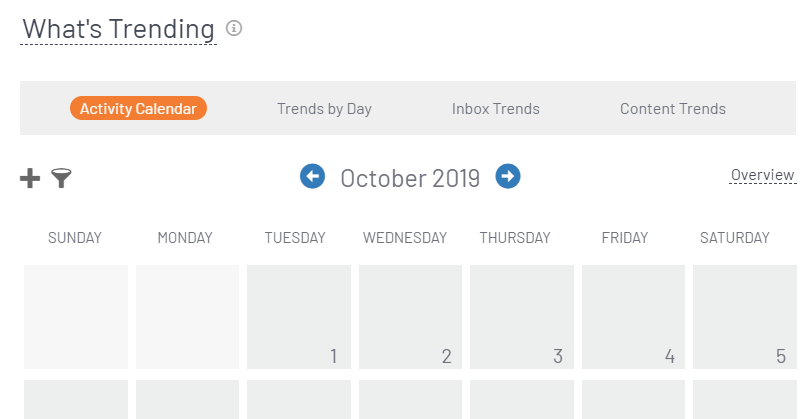The height and width of the screenshot is (419, 803).
Task: Click the blank Monday cell in first week
Action: (187, 316)
